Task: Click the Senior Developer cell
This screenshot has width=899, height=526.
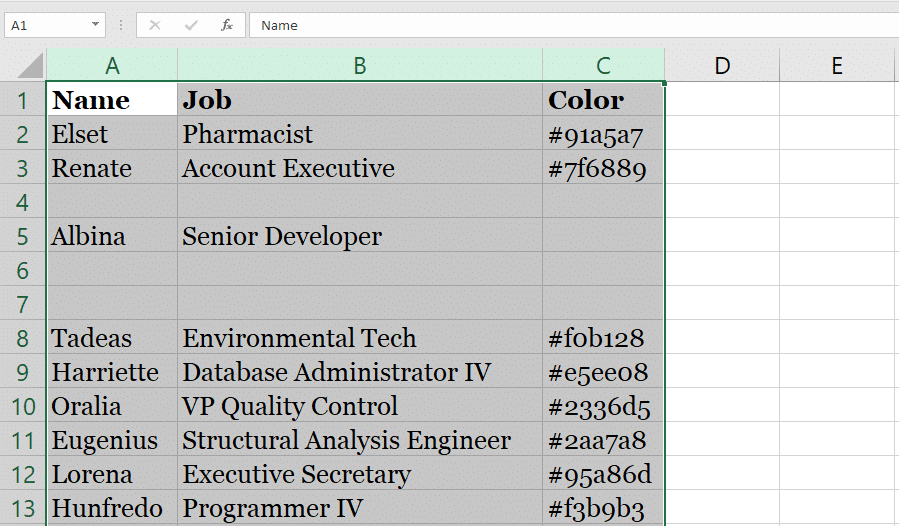Action: pos(360,236)
